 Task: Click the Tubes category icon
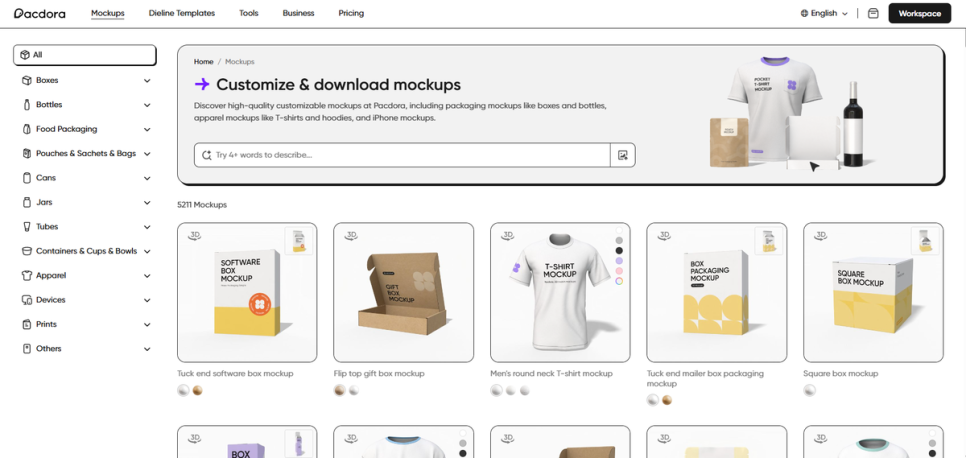coord(26,227)
